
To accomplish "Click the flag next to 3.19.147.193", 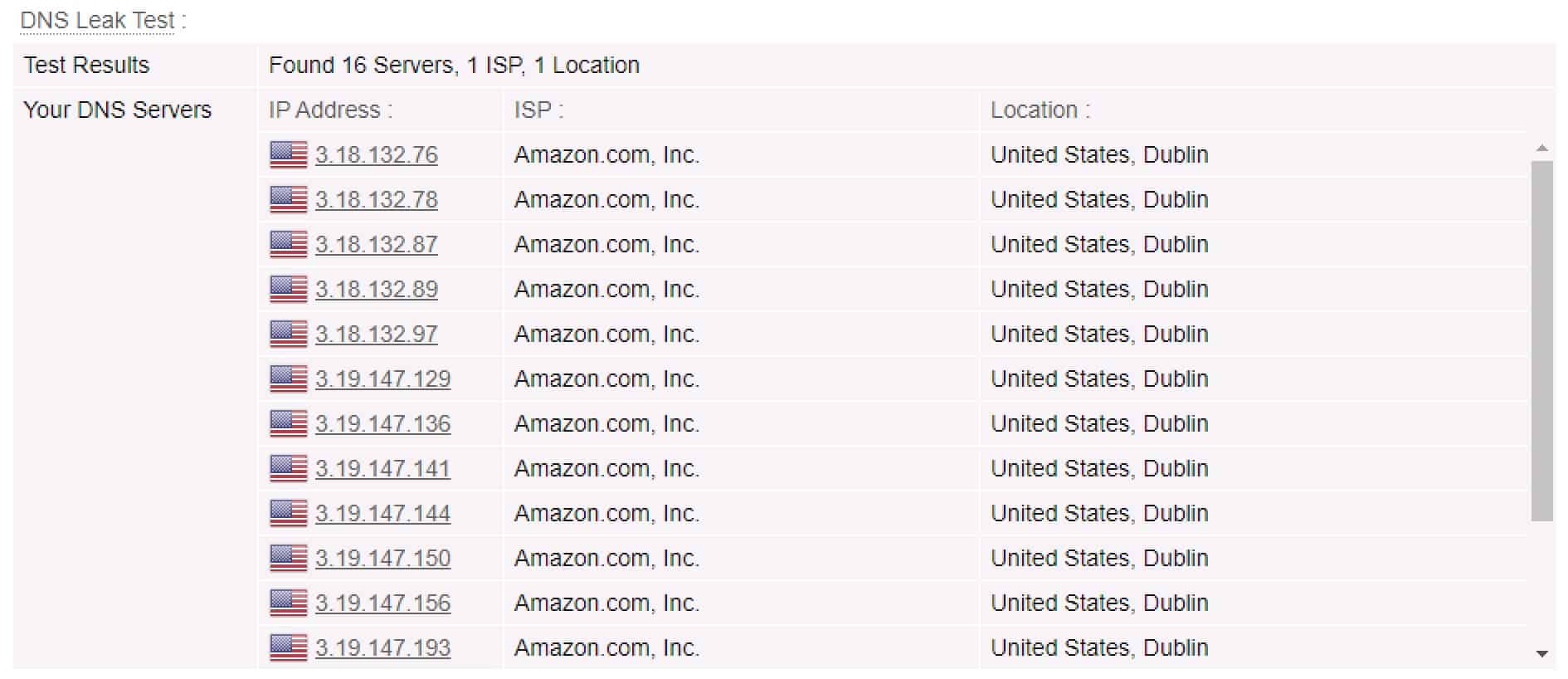I will (289, 648).
